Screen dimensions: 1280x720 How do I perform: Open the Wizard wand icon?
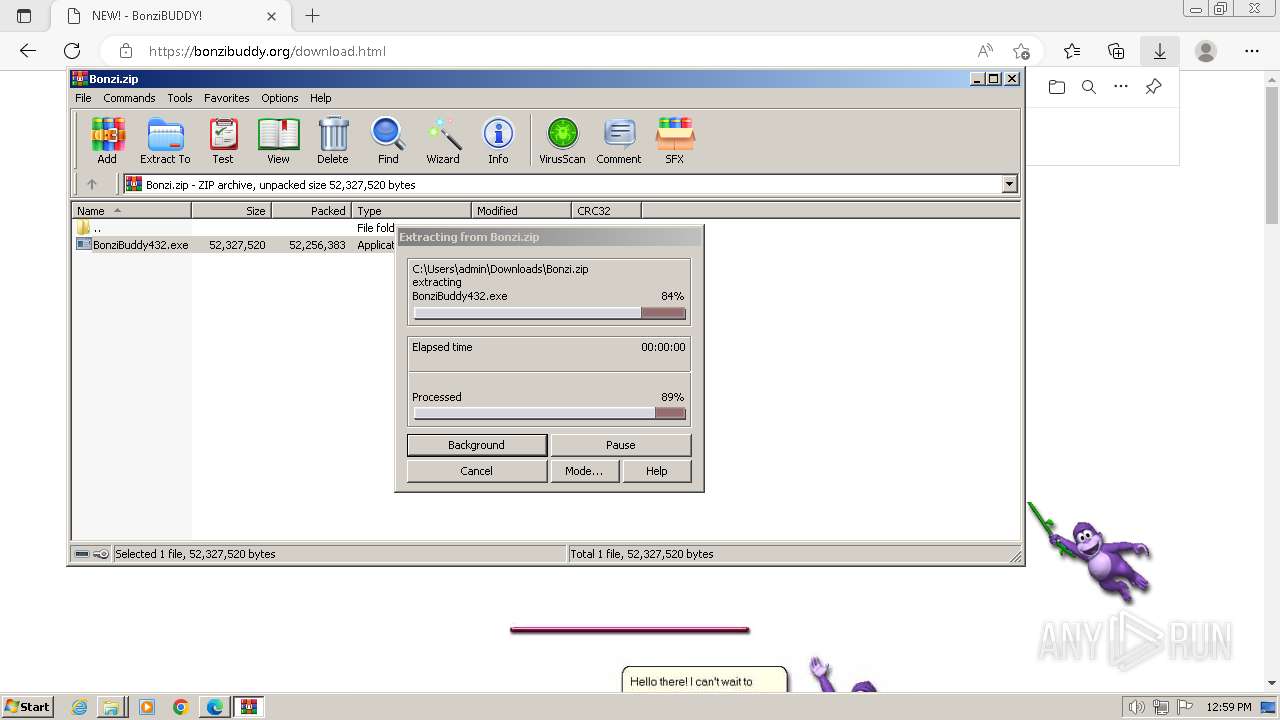[443, 140]
